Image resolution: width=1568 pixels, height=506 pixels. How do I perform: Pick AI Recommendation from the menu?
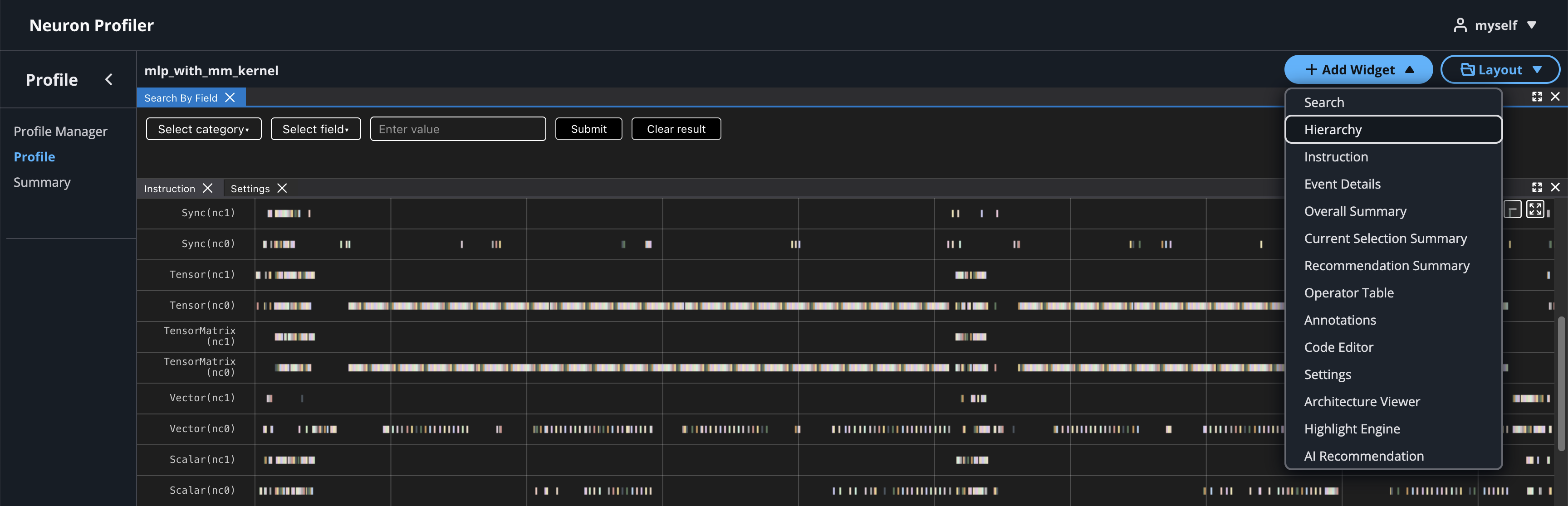point(1363,456)
